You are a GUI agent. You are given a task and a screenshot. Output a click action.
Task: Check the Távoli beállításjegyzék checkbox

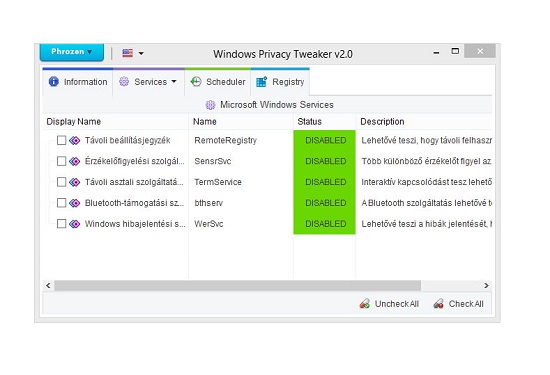(x=61, y=140)
